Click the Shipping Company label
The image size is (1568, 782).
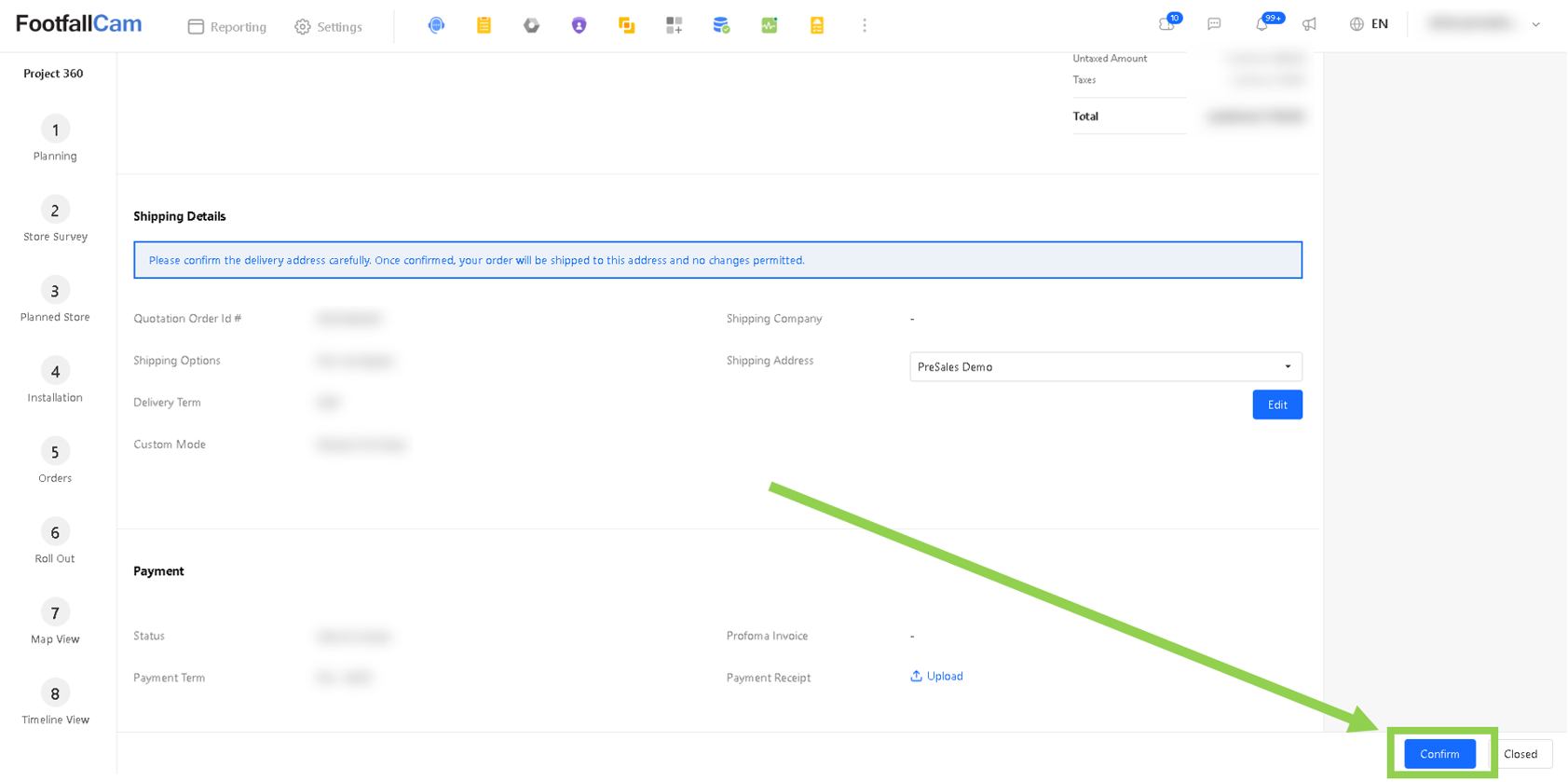[774, 319]
